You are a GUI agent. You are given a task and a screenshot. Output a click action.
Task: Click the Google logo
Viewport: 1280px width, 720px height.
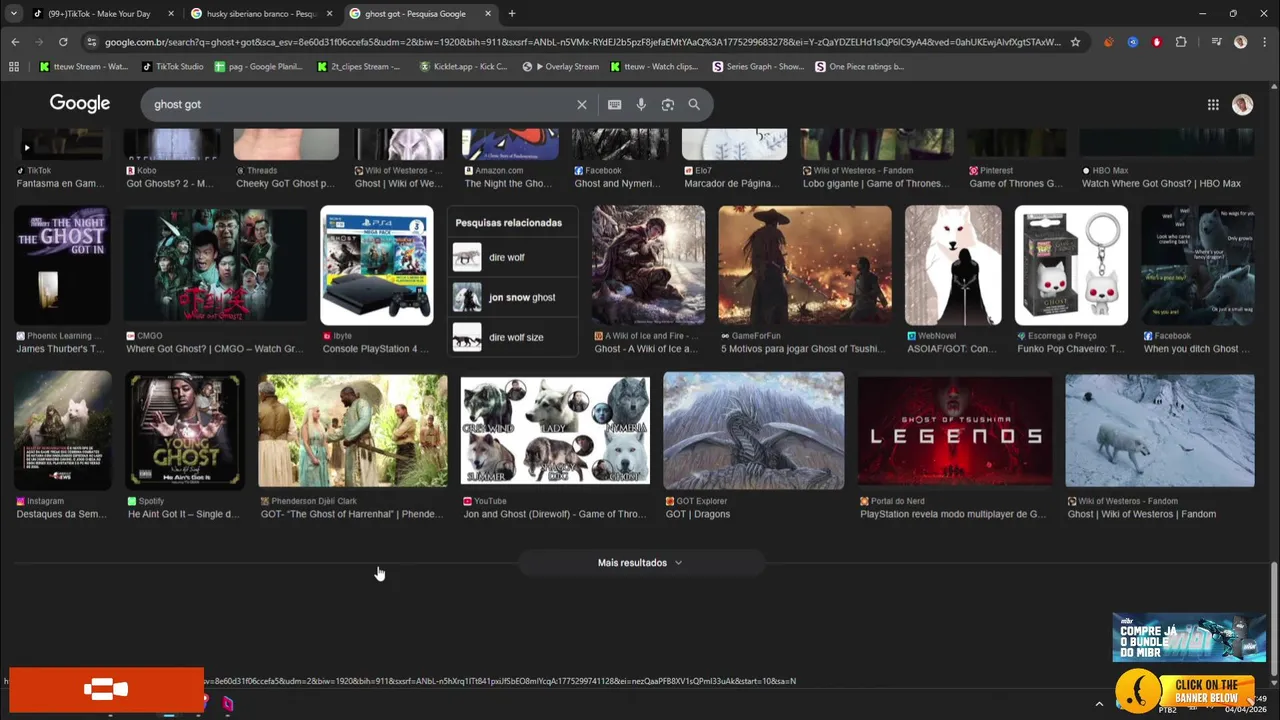click(80, 104)
